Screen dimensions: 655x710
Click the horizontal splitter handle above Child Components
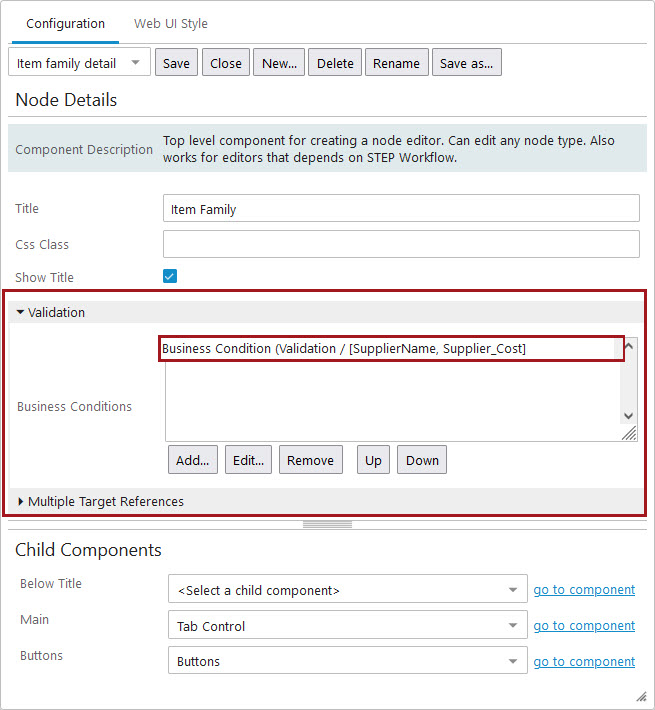click(x=327, y=524)
